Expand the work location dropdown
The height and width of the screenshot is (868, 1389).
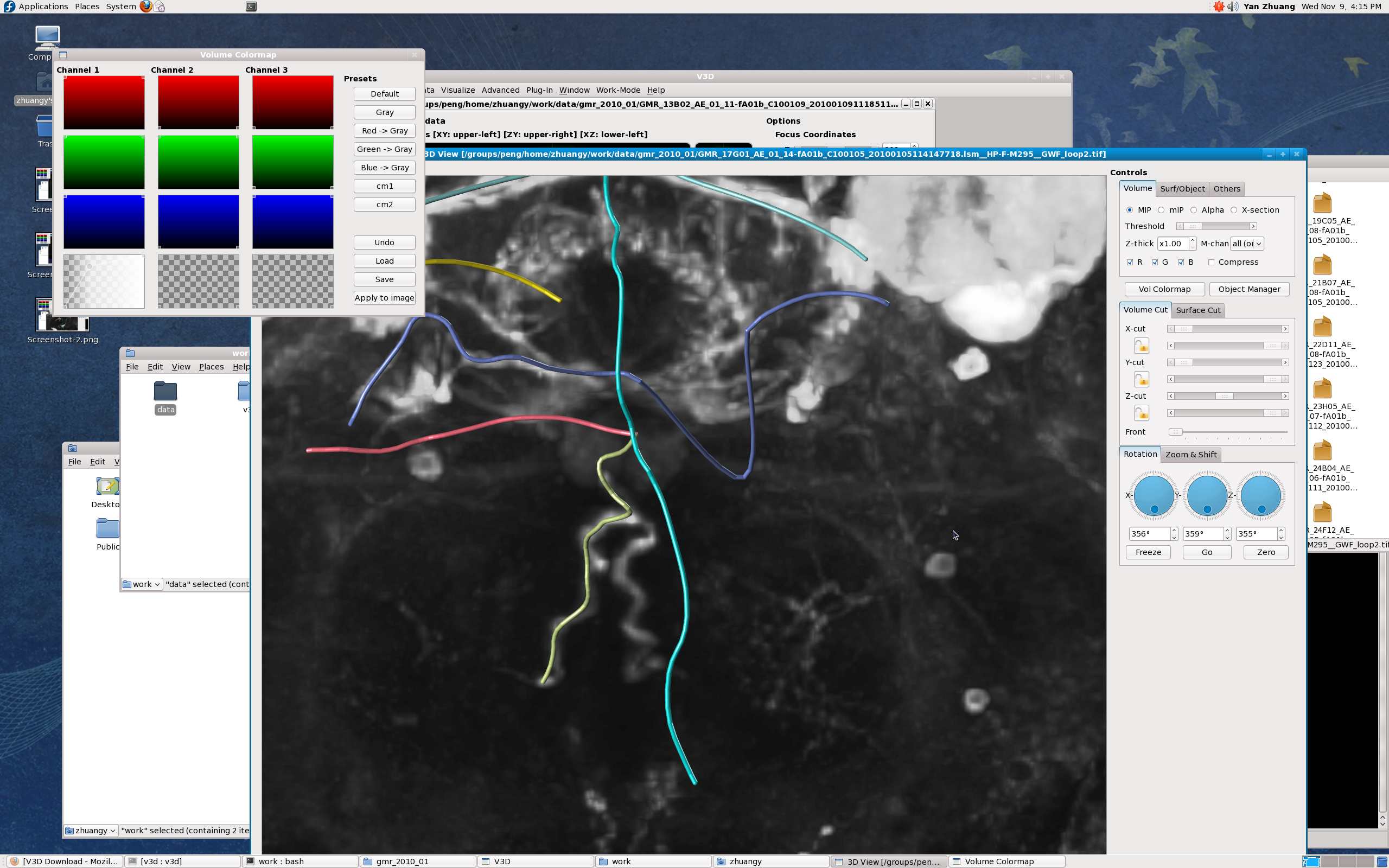[x=142, y=584]
